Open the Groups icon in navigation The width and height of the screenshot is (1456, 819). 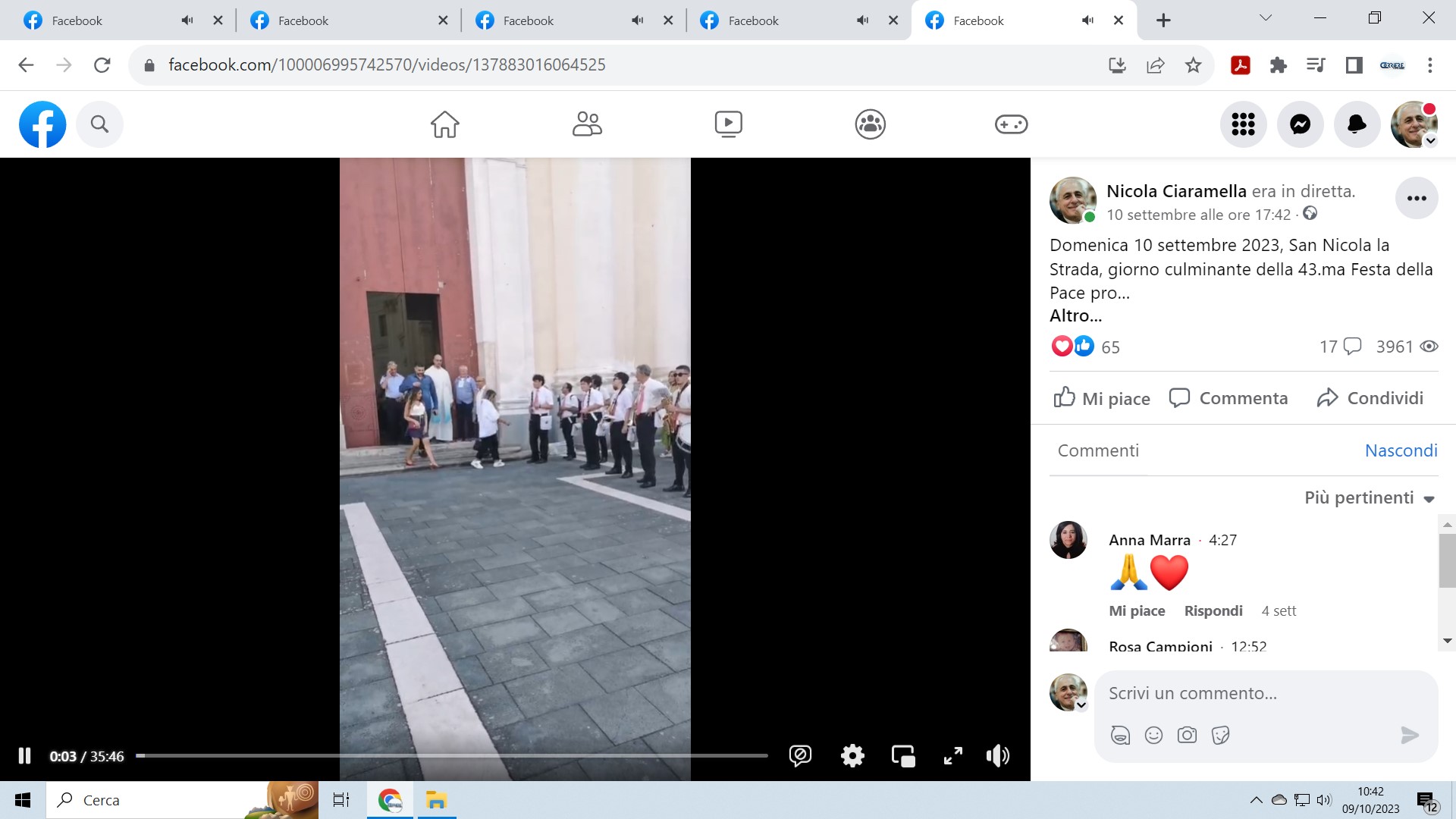pos(871,124)
